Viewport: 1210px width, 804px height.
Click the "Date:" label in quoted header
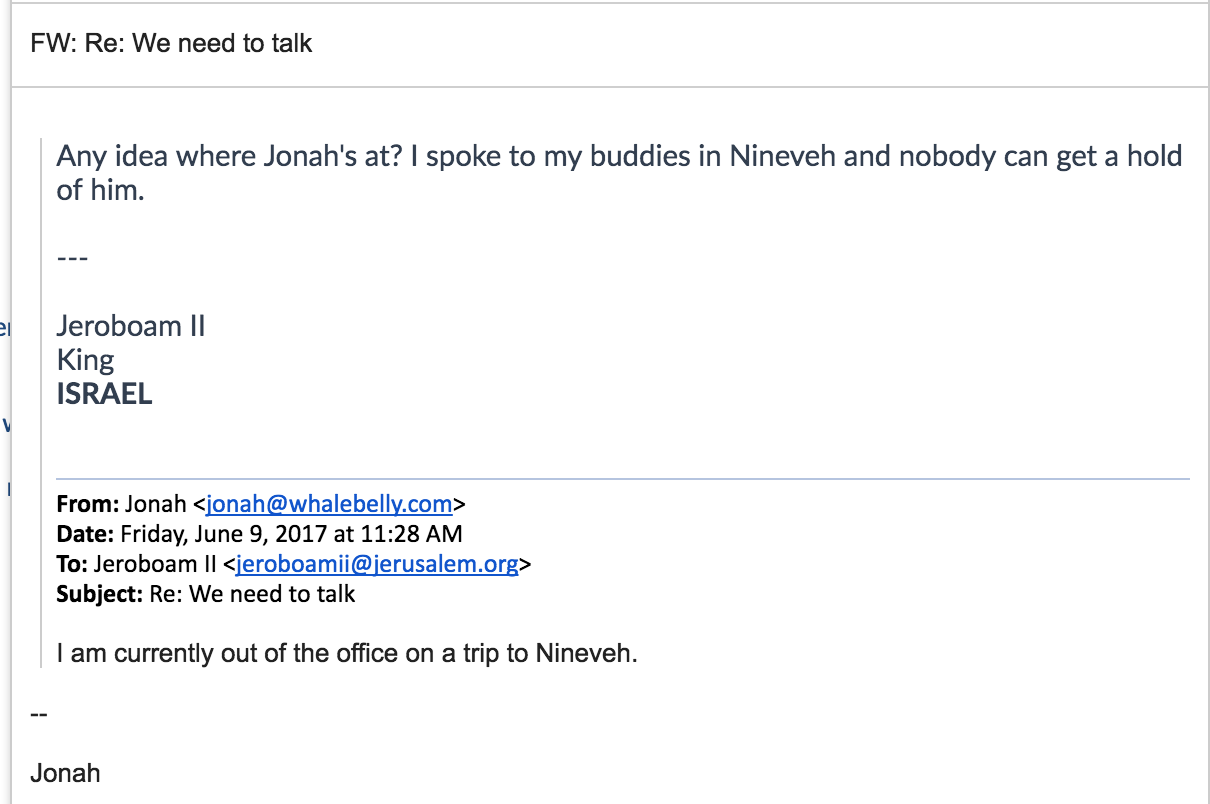86,534
